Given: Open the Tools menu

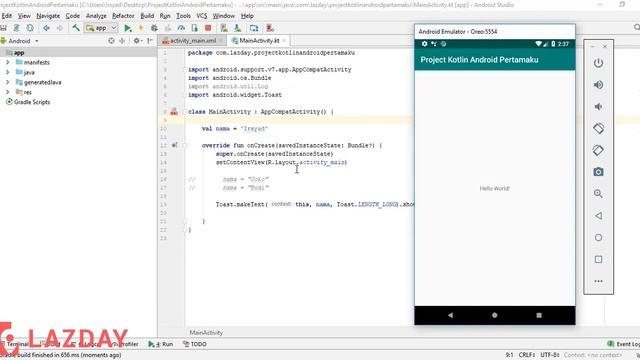Looking at the screenshot, I should [183, 16].
